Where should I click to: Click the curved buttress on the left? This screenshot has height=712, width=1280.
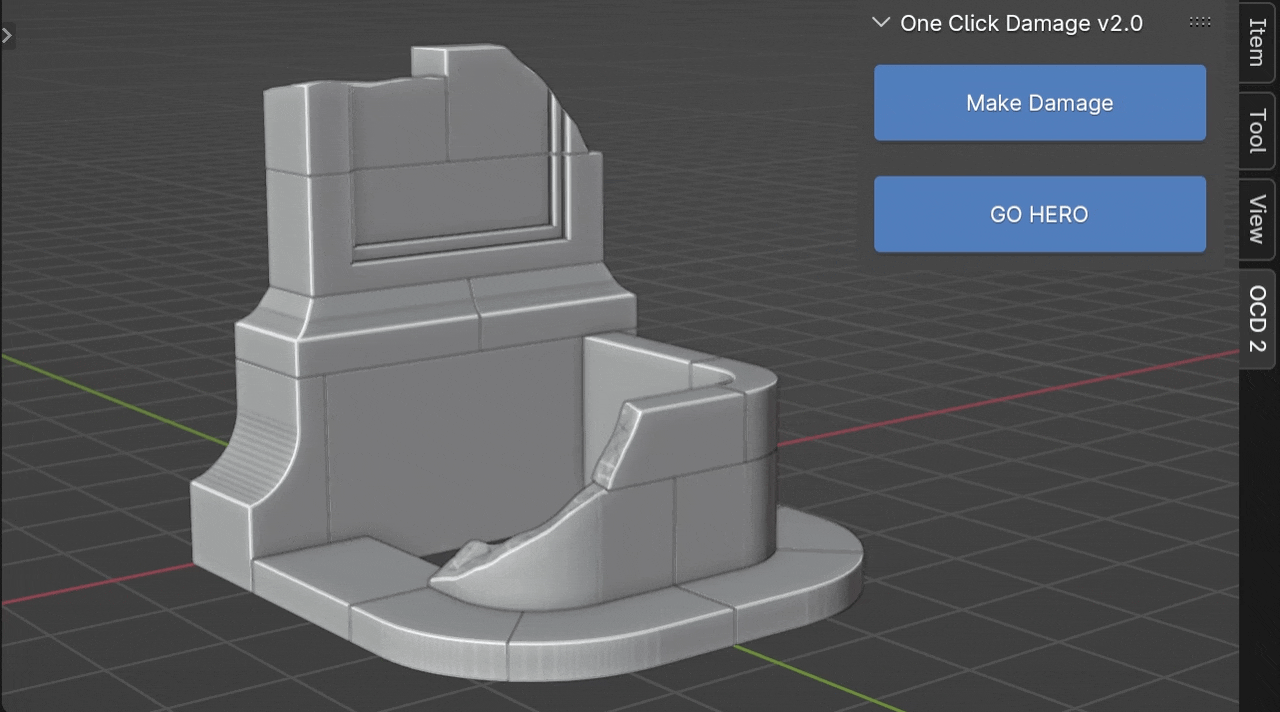[x=255, y=460]
